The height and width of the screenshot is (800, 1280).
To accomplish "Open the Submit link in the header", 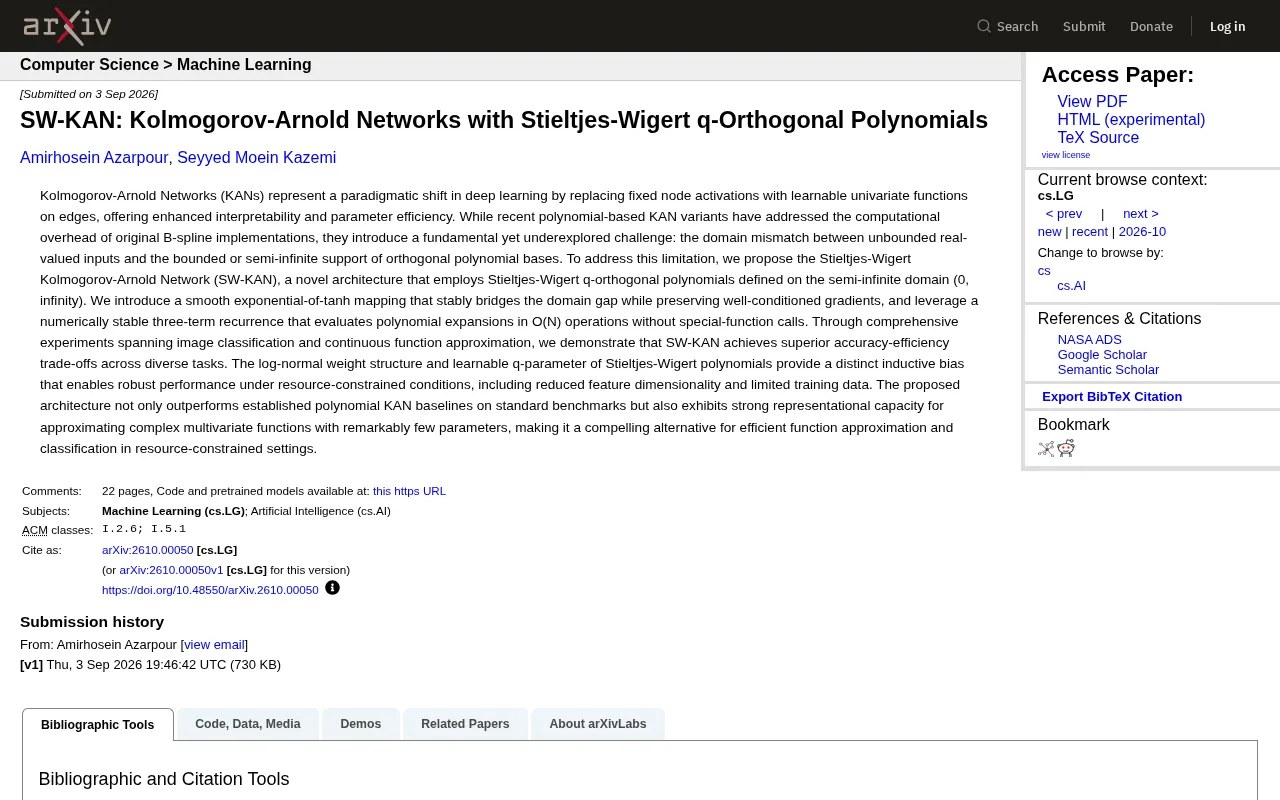I will (x=1084, y=26).
